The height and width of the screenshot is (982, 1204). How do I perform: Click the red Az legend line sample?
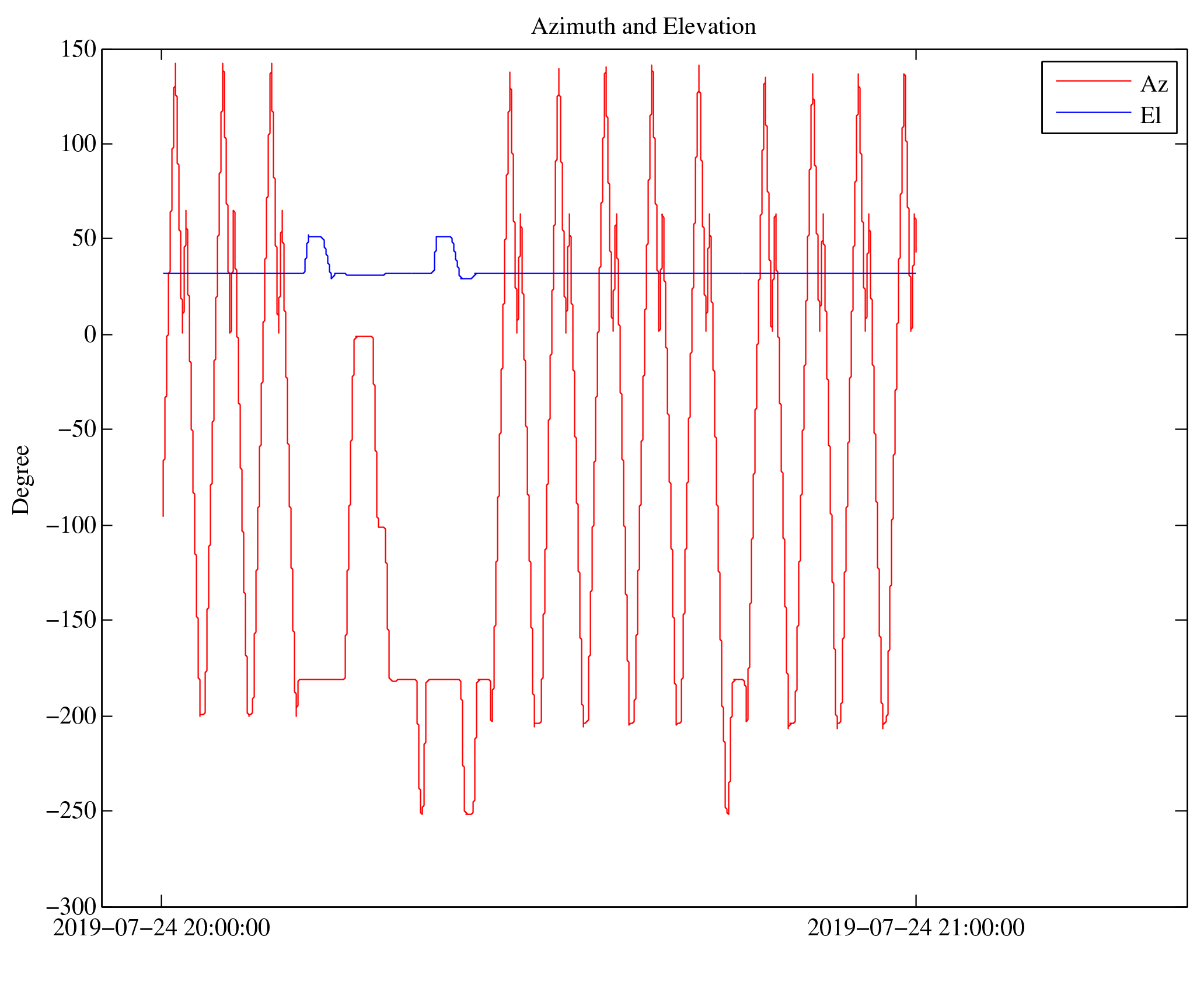click(x=1093, y=81)
